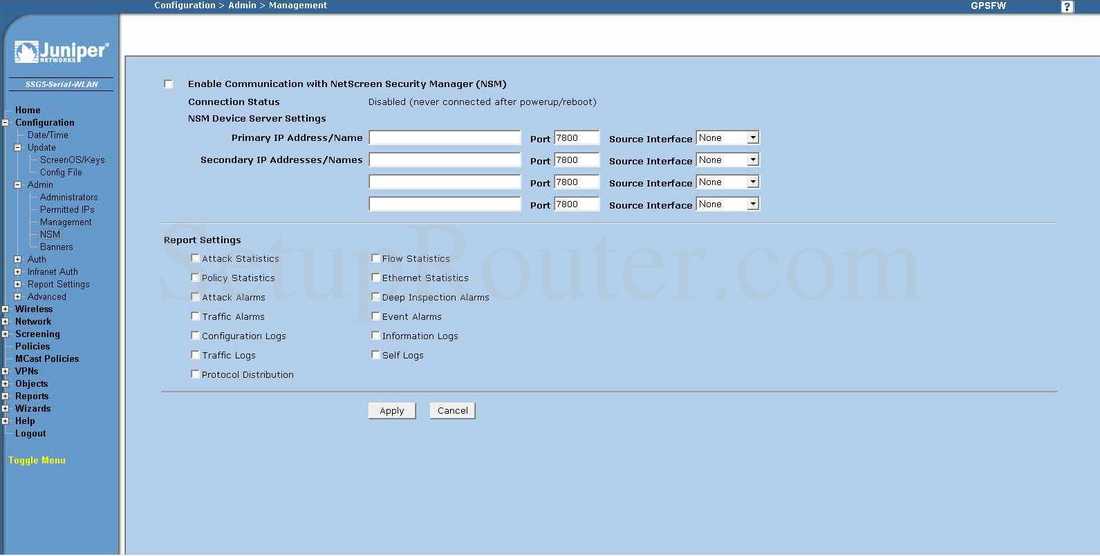Check the Configuration Logs option
The image size is (1100, 556).
(195, 336)
